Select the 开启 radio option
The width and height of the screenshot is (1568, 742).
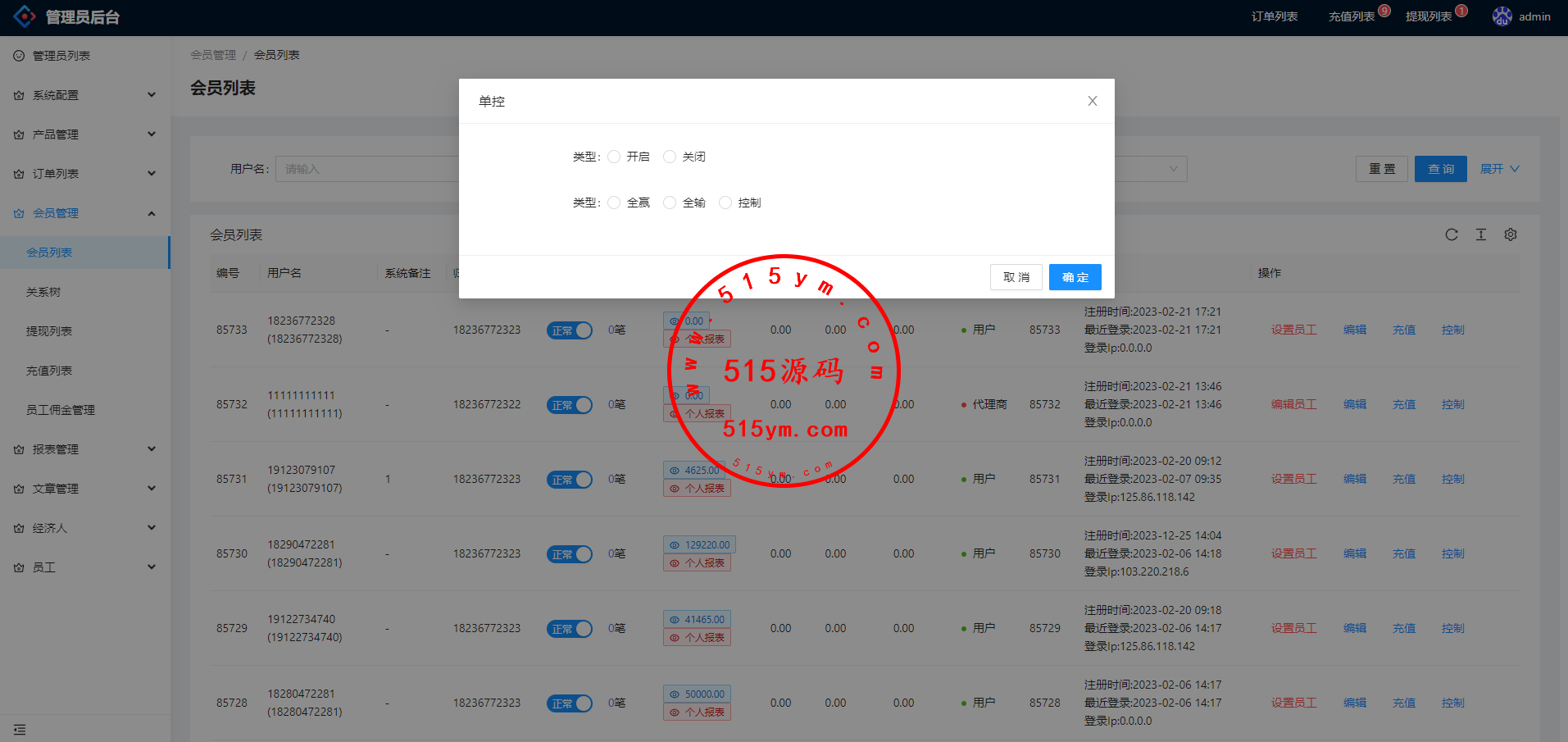(614, 157)
